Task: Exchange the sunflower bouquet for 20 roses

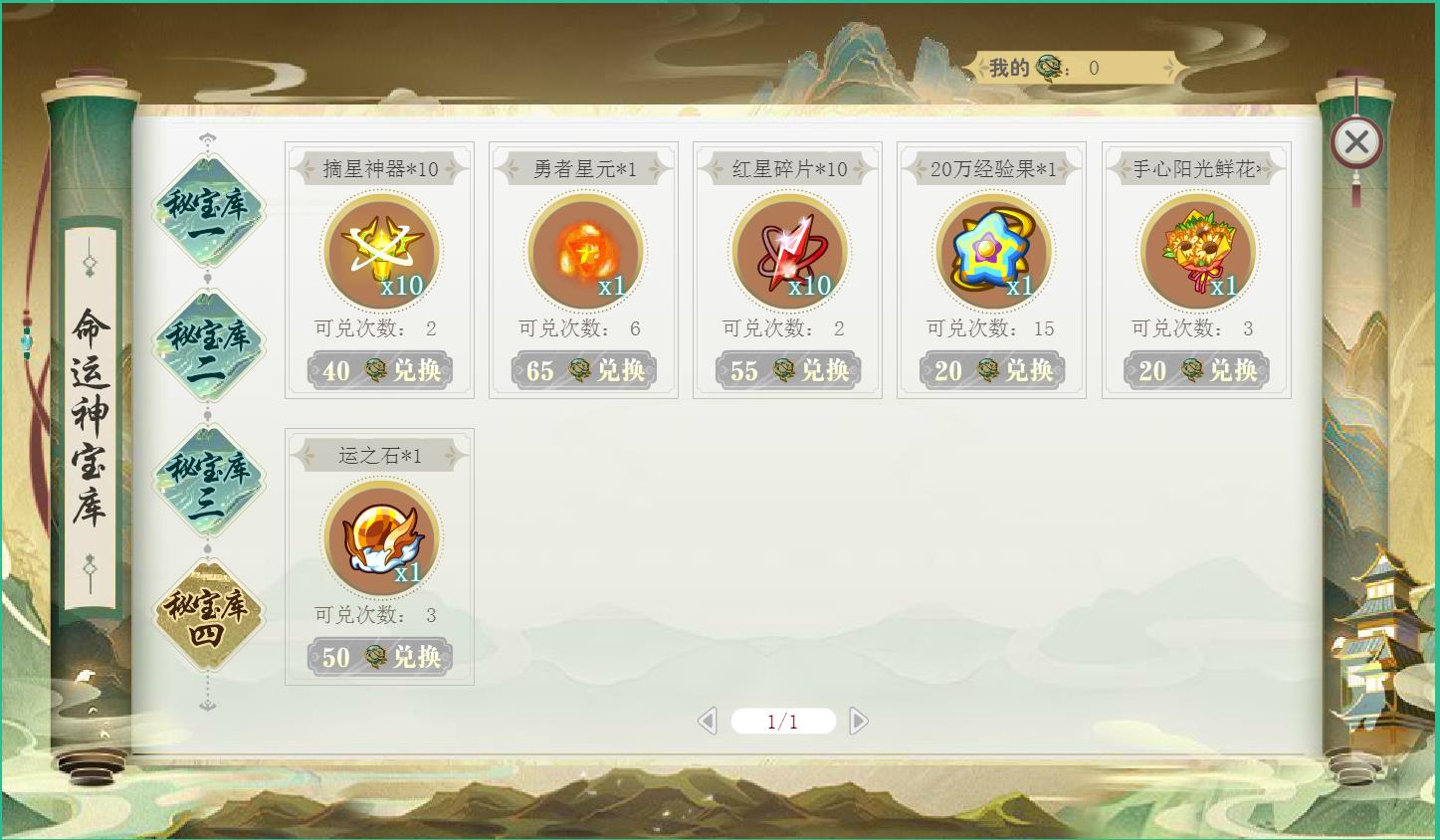Action: pyautogui.click(x=1197, y=371)
